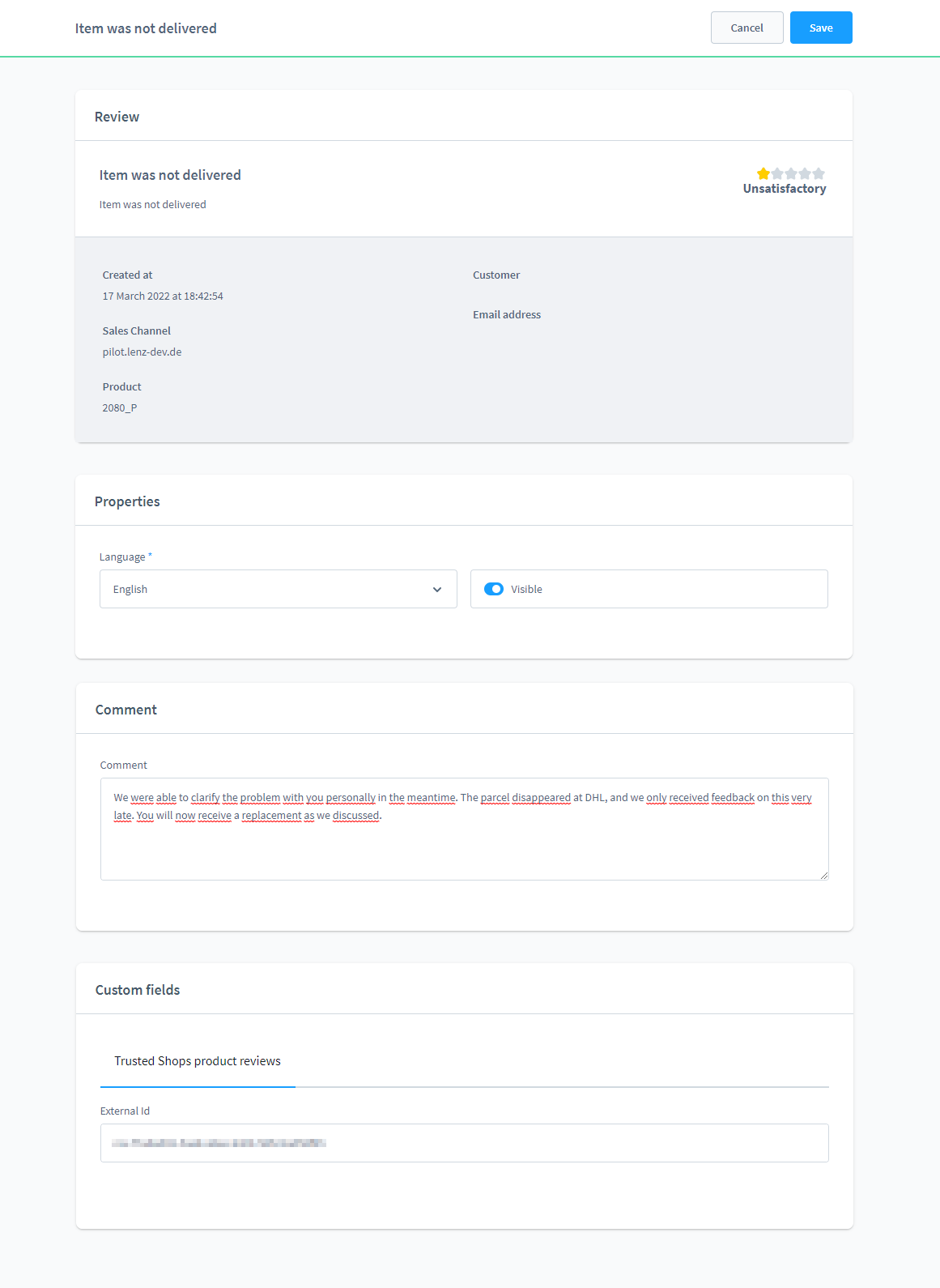Click the fourth grey rating star
The width and height of the screenshot is (940, 1288).
805,173
